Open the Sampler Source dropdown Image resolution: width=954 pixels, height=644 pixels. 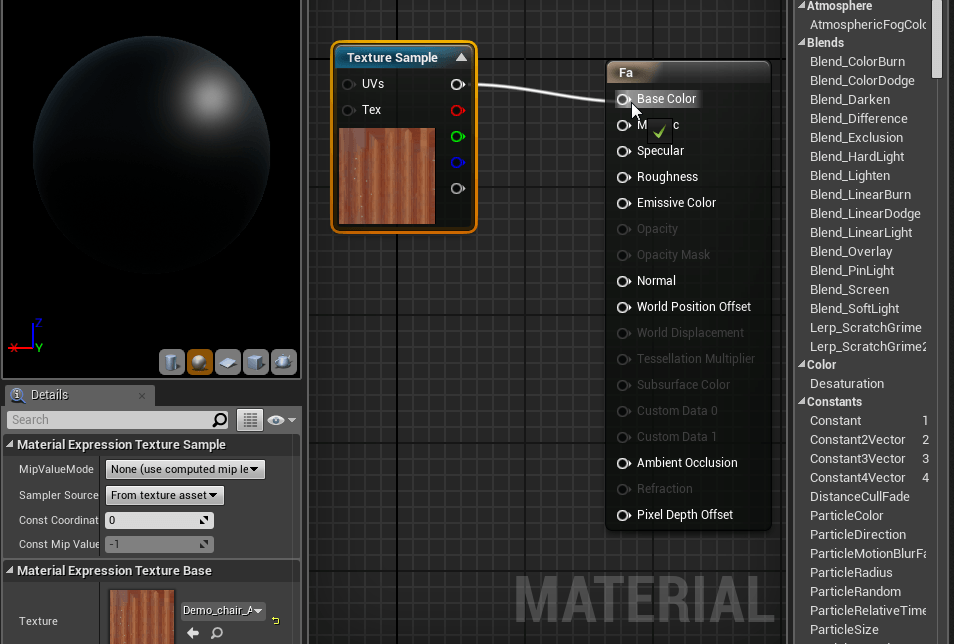point(165,495)
